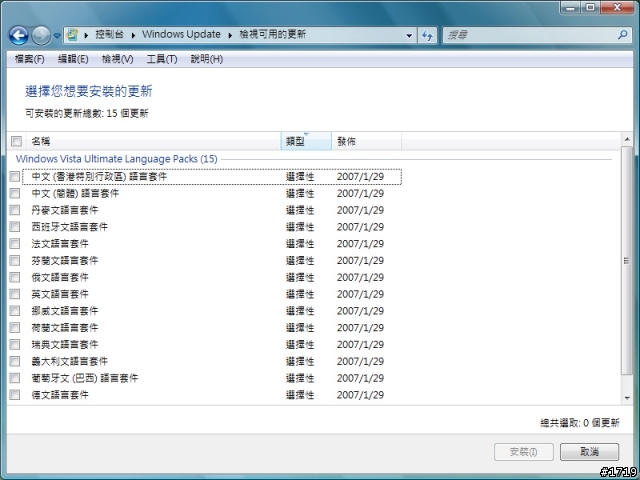Click the vertical scrollbar thumb
640x480 pixels.
coord(627,261)
